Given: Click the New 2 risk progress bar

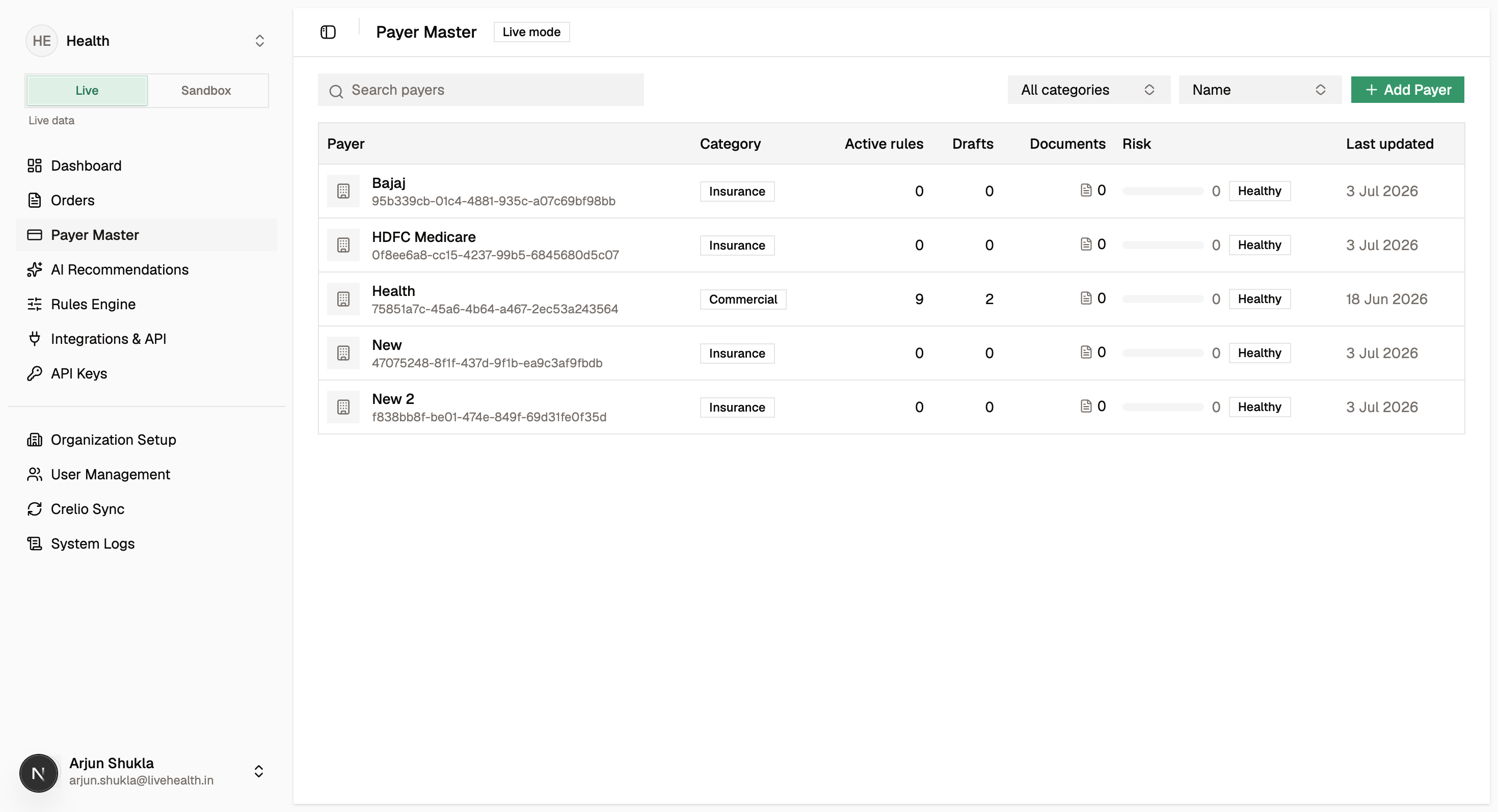Looking at the screenshot, I should tap(1162, 407).
